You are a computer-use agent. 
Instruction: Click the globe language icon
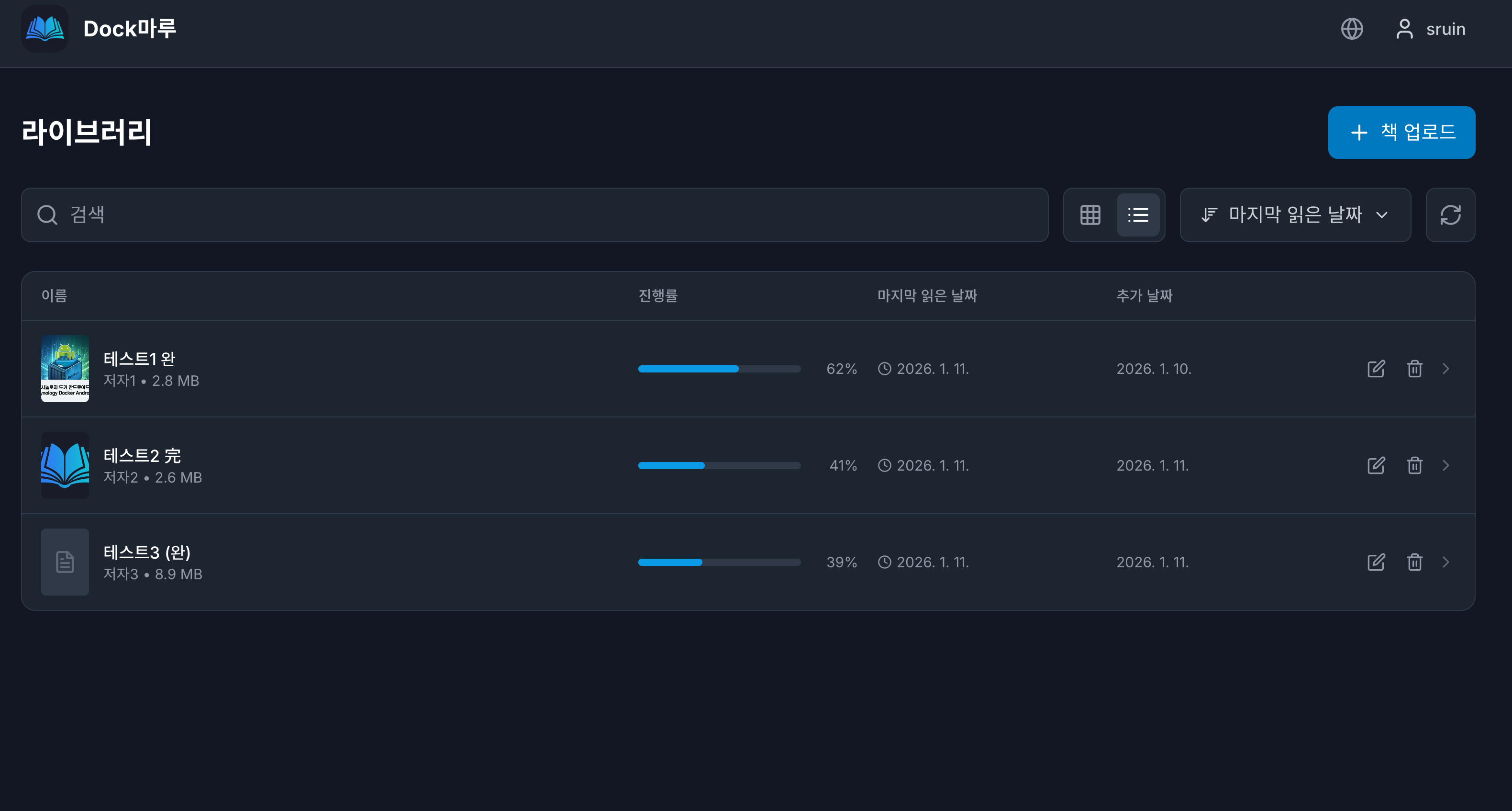(1351, 29)
